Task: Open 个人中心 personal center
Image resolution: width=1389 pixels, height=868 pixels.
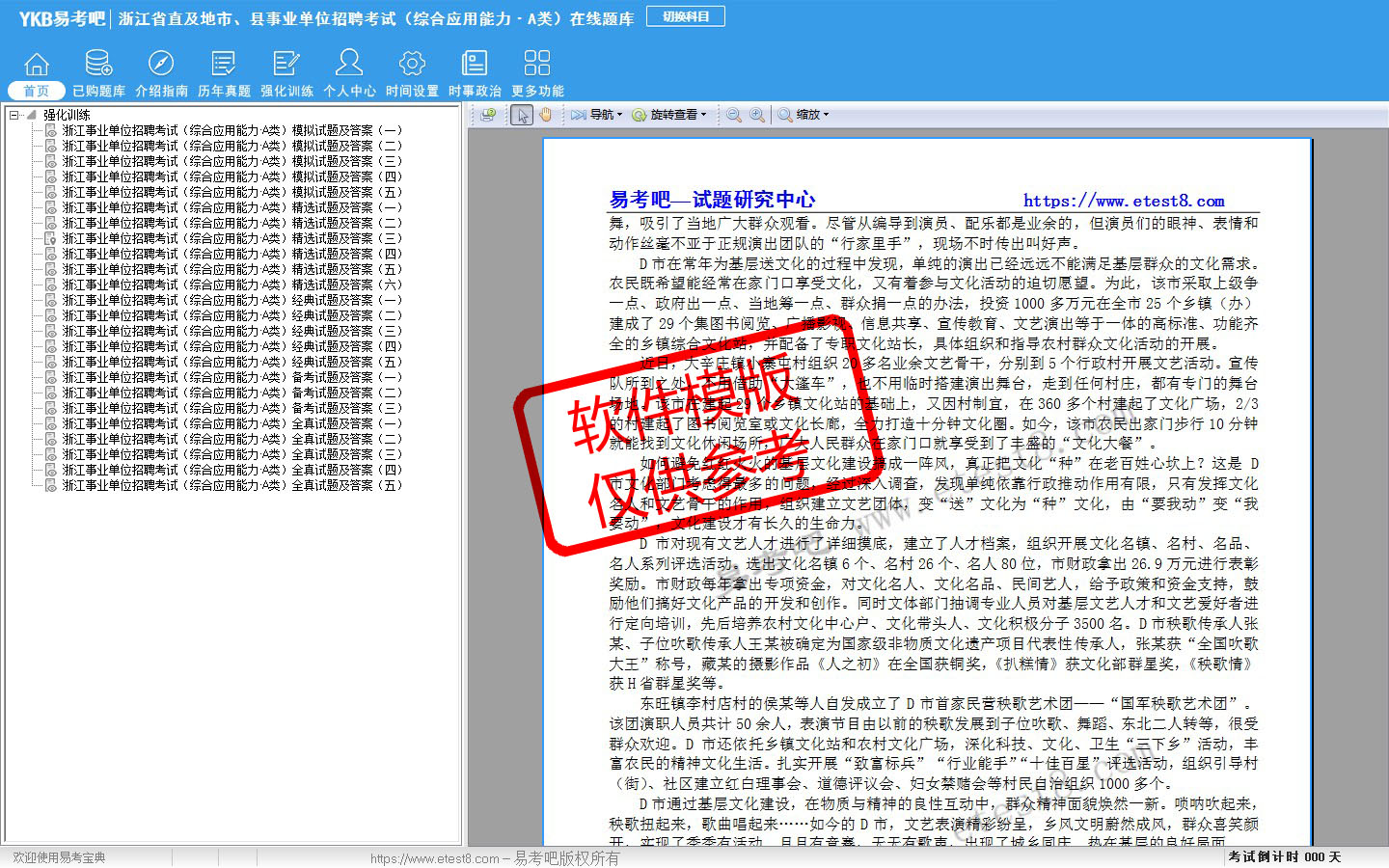Action: click(349, 73)
